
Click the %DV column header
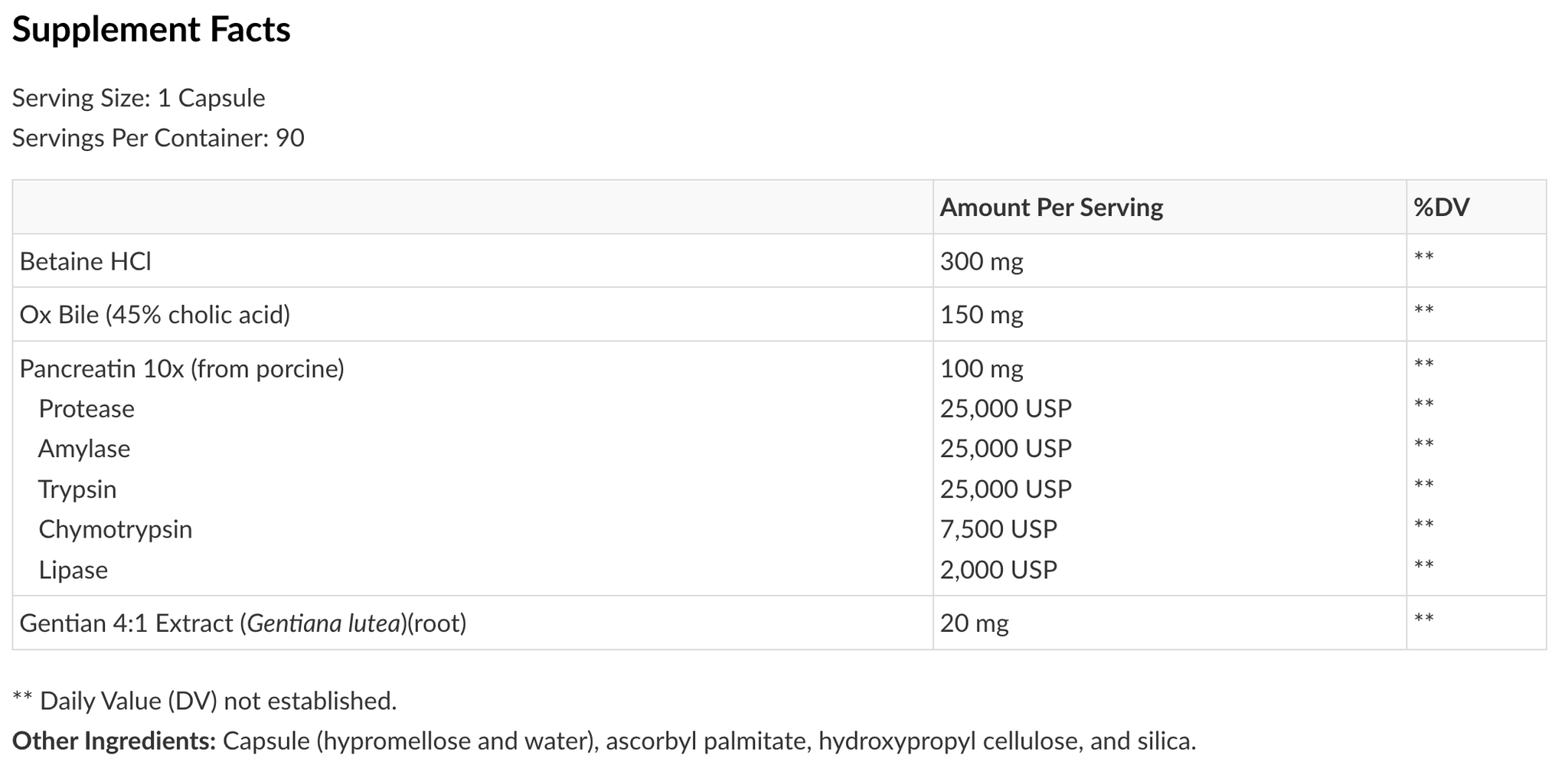1441,208
